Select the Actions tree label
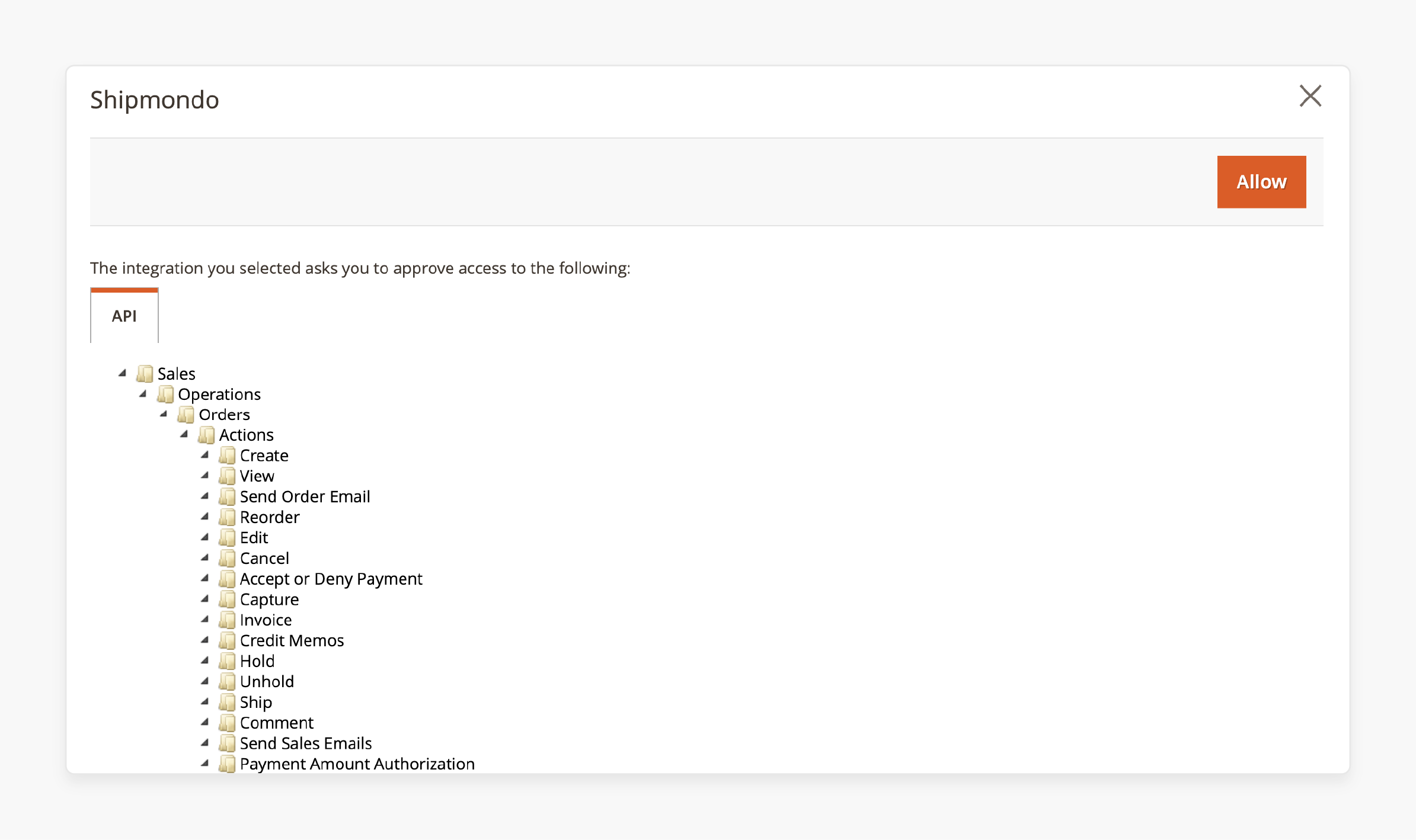 (247, 435)
